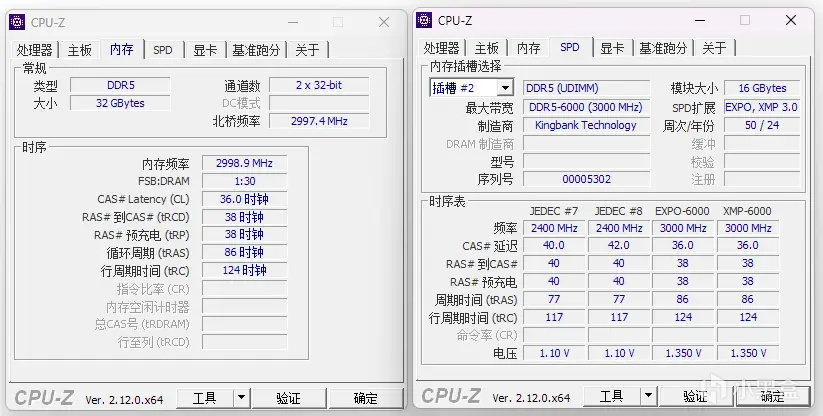Click the JEDEC #7 column header

(x=554, y=211)
